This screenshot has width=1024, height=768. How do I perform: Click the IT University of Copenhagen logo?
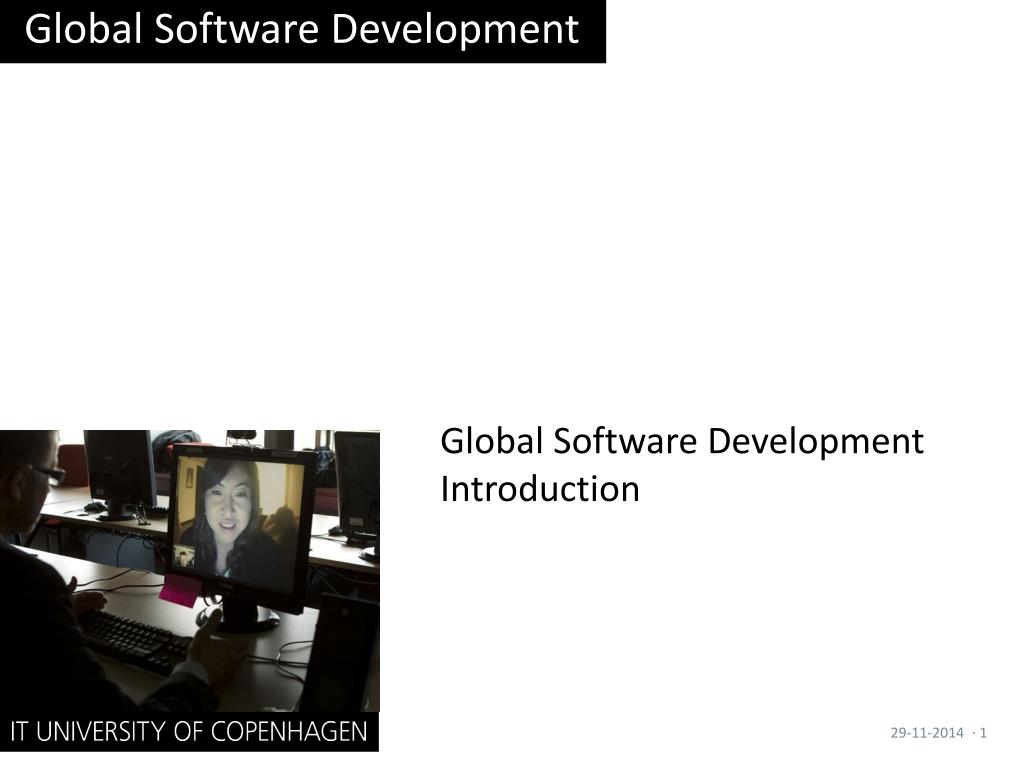(189, 731)
